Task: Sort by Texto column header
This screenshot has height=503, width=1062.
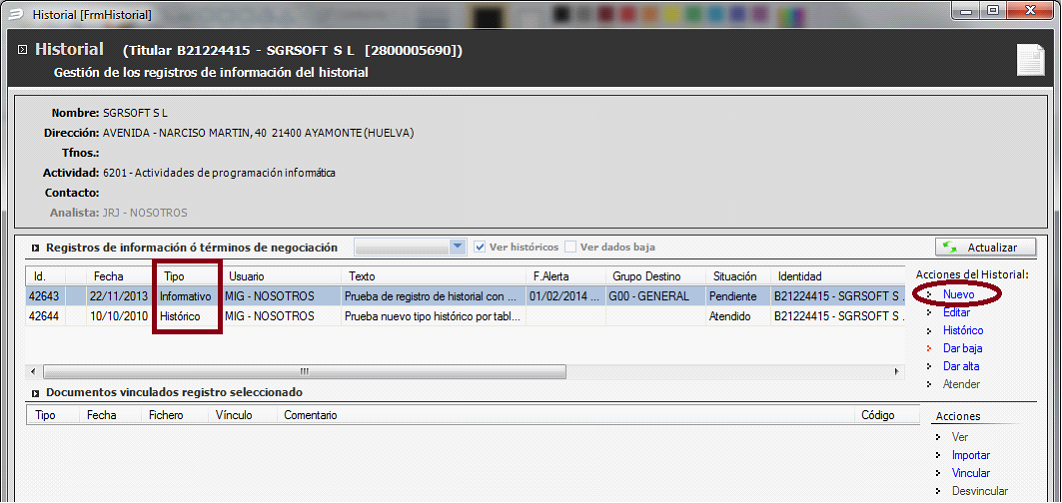Action: [433, 276]
